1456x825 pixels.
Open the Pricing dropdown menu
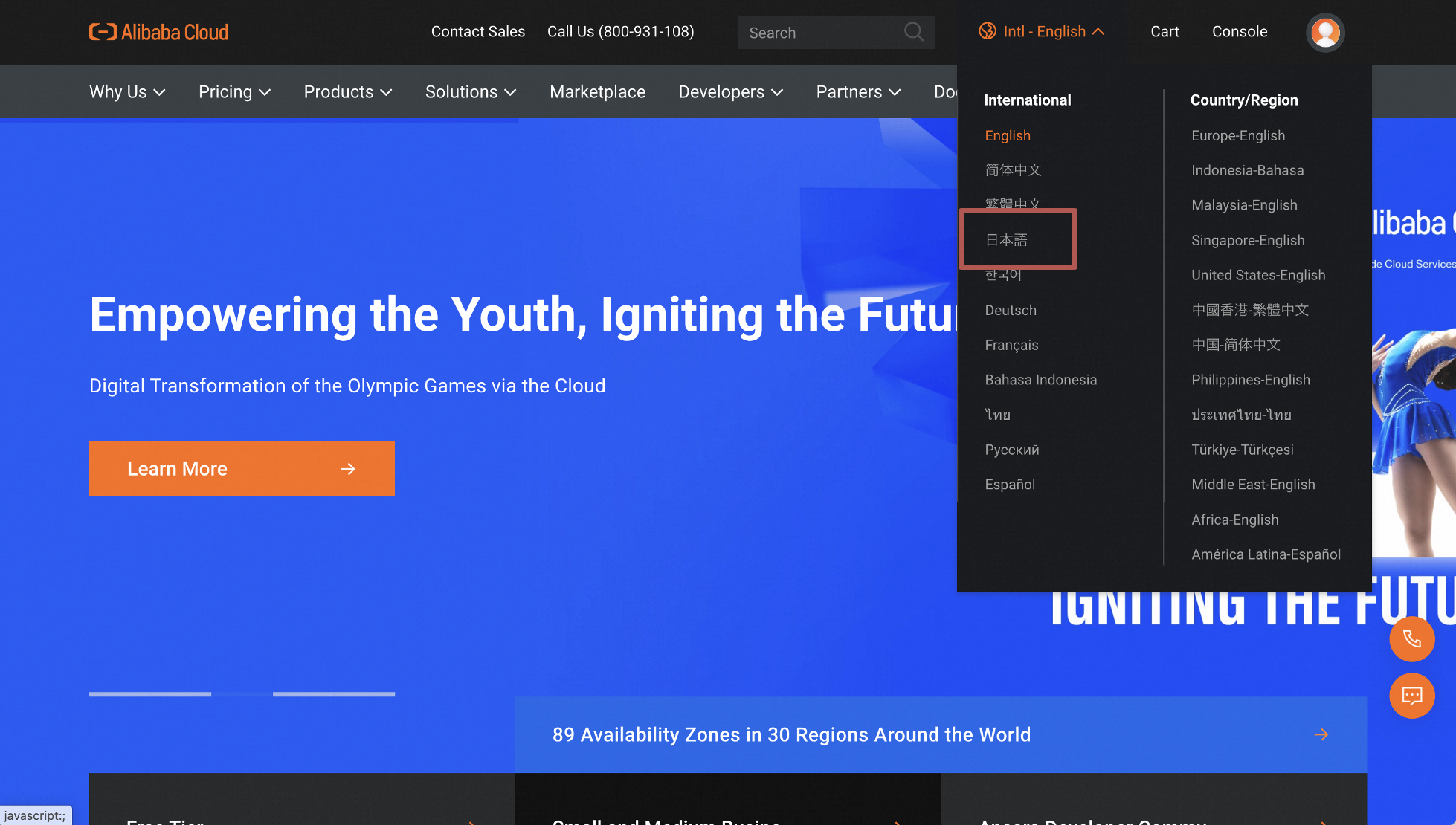click(234, 92)
